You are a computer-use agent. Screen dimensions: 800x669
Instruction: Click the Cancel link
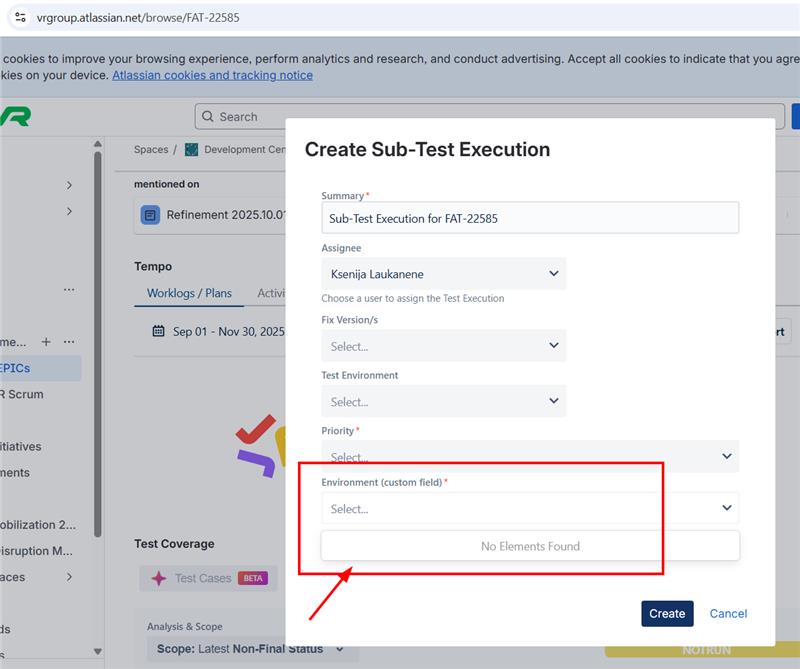point(728,614)
